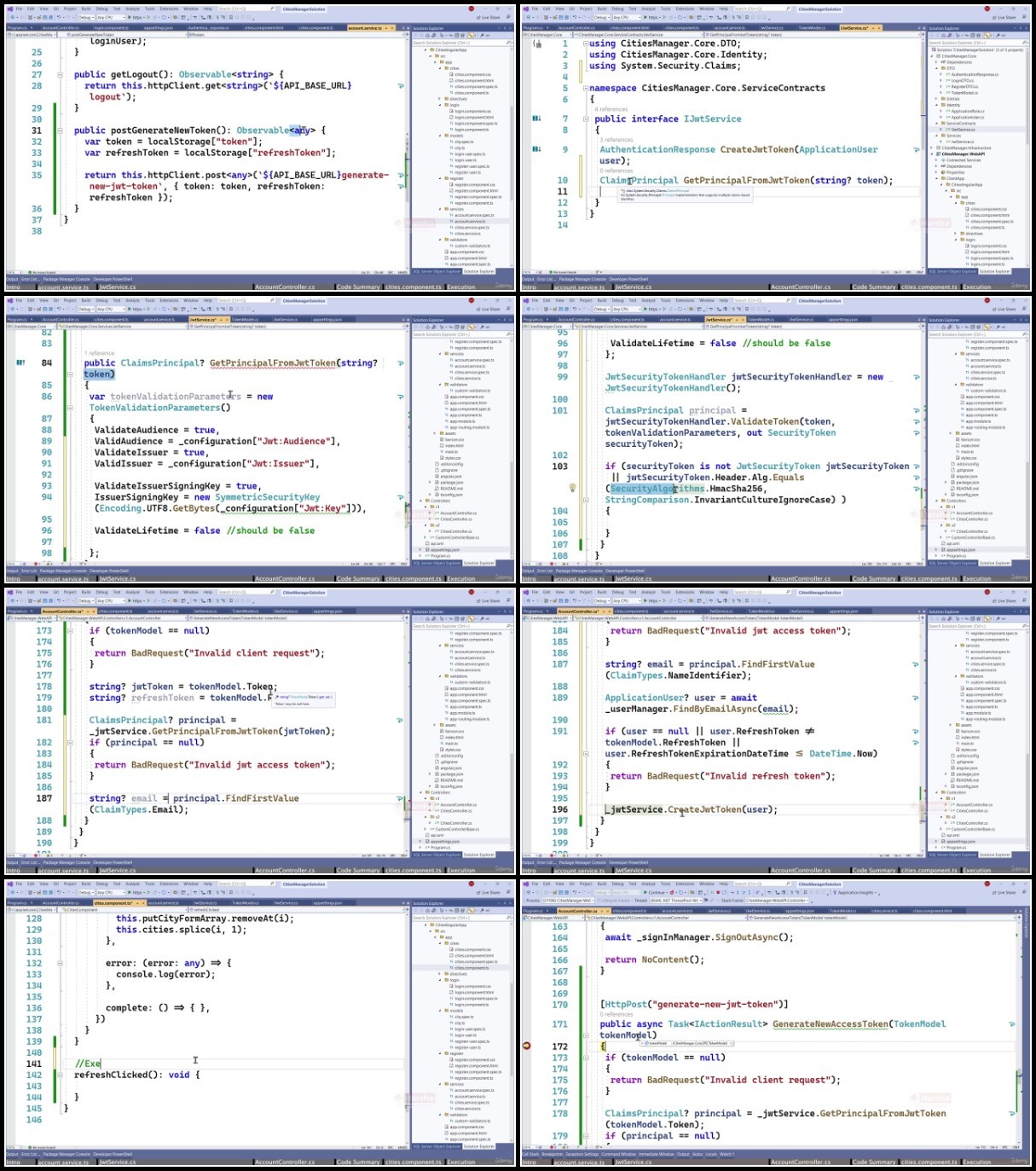Open Watch 1 tab in debugging window bottom bar
The height and width of the screenshot is (1171, 1036).
click(726, 1154)
